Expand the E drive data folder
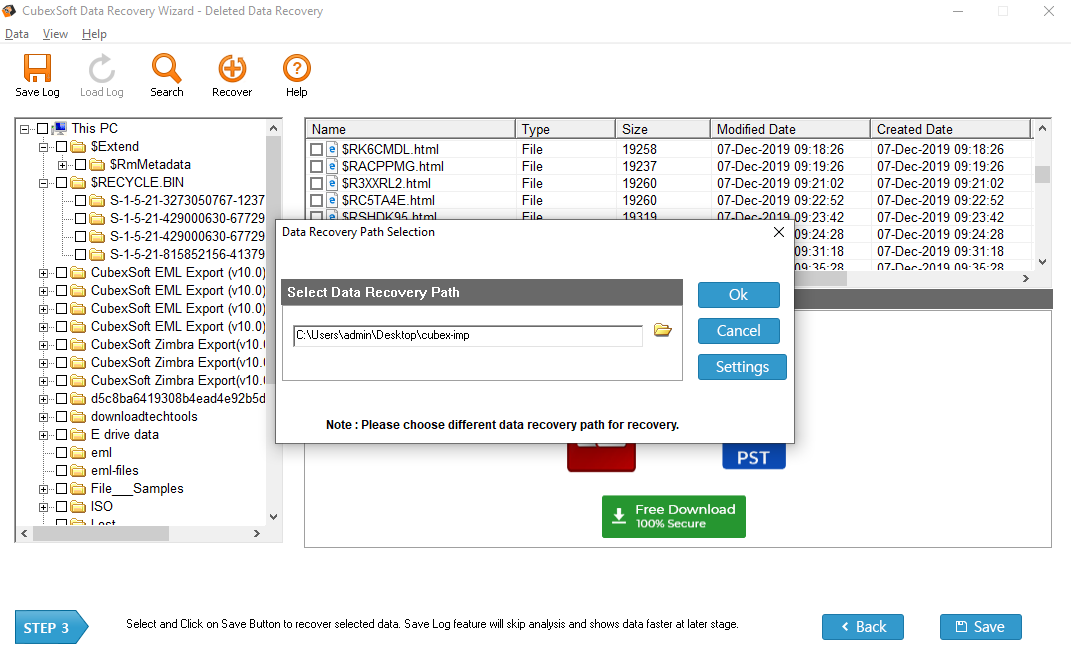 (41, 434)
